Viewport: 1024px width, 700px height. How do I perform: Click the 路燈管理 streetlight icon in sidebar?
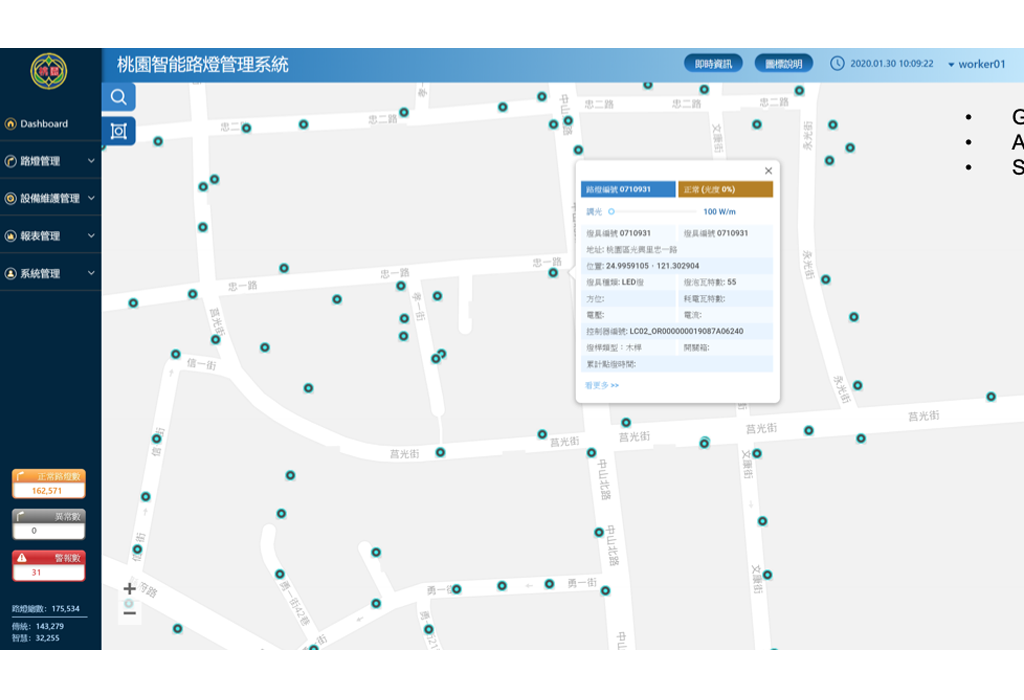[x=10, y=161]
